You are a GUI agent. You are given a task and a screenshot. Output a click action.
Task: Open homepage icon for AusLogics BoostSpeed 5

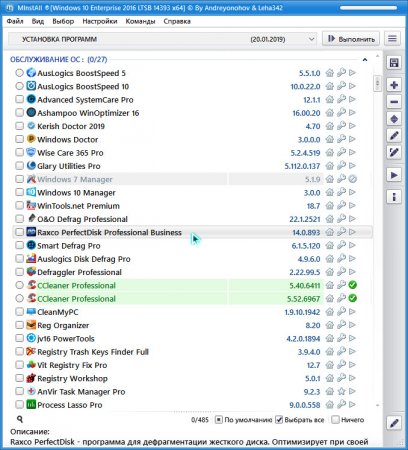330,73
